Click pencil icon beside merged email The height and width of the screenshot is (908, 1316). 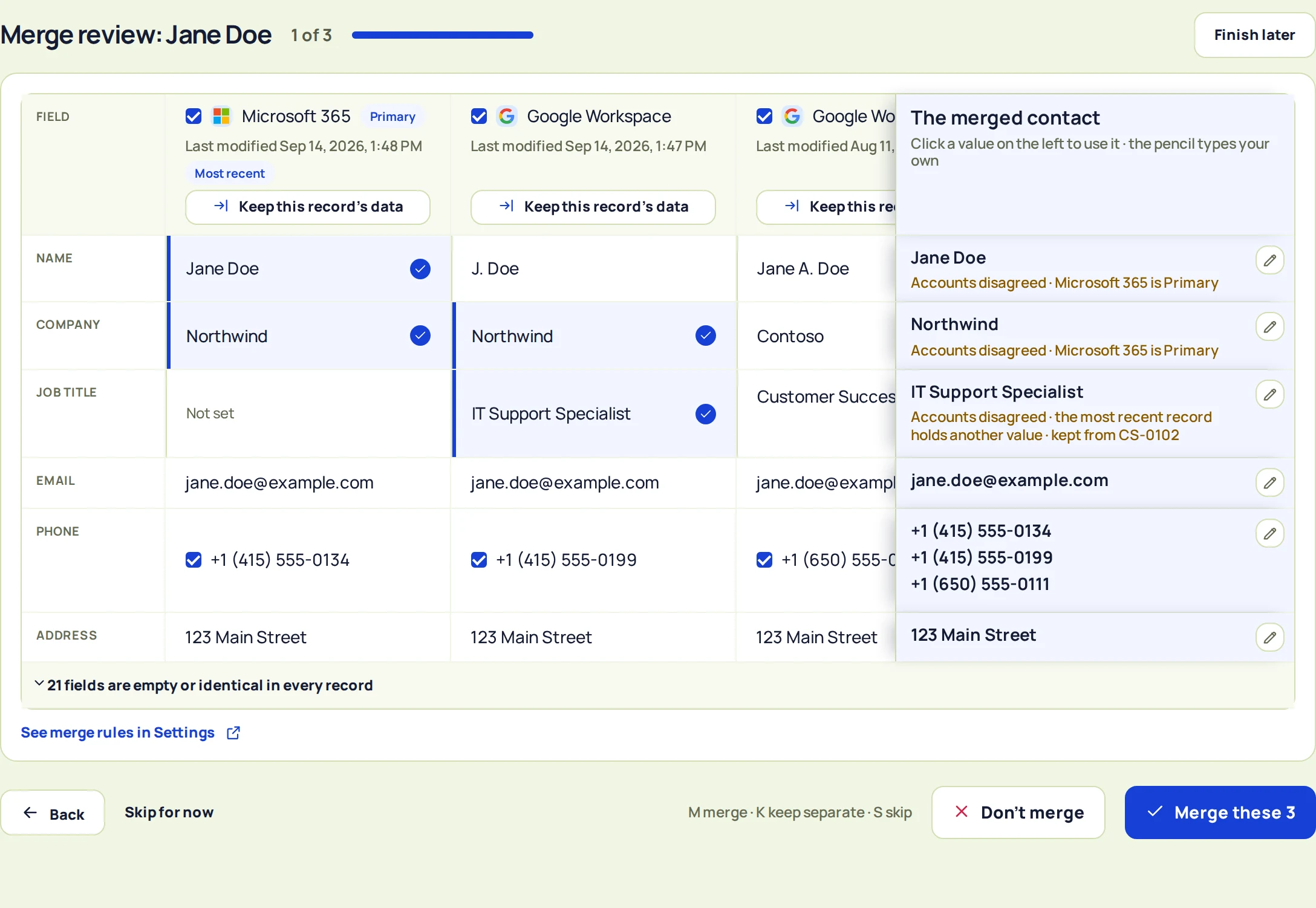(x=1269, y=483)
